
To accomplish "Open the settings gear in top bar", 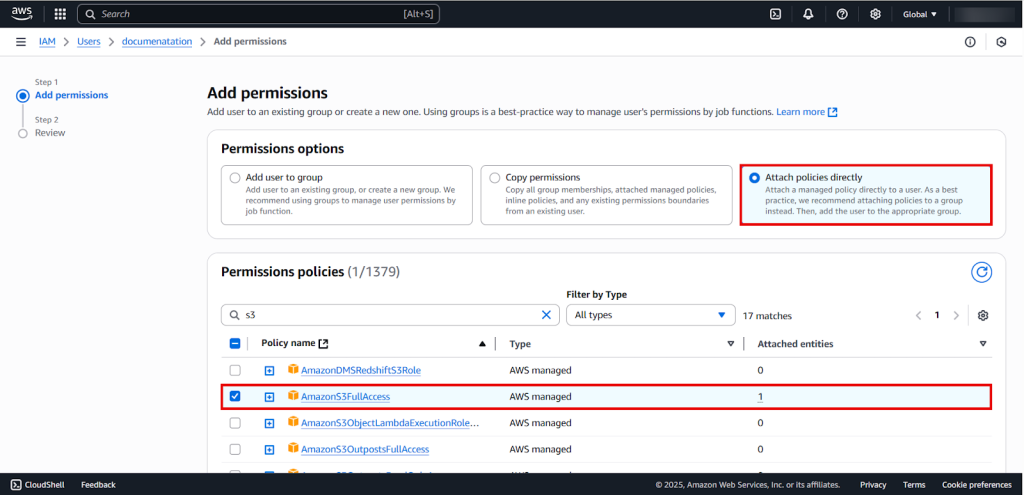I will click(x=875, y=14).
